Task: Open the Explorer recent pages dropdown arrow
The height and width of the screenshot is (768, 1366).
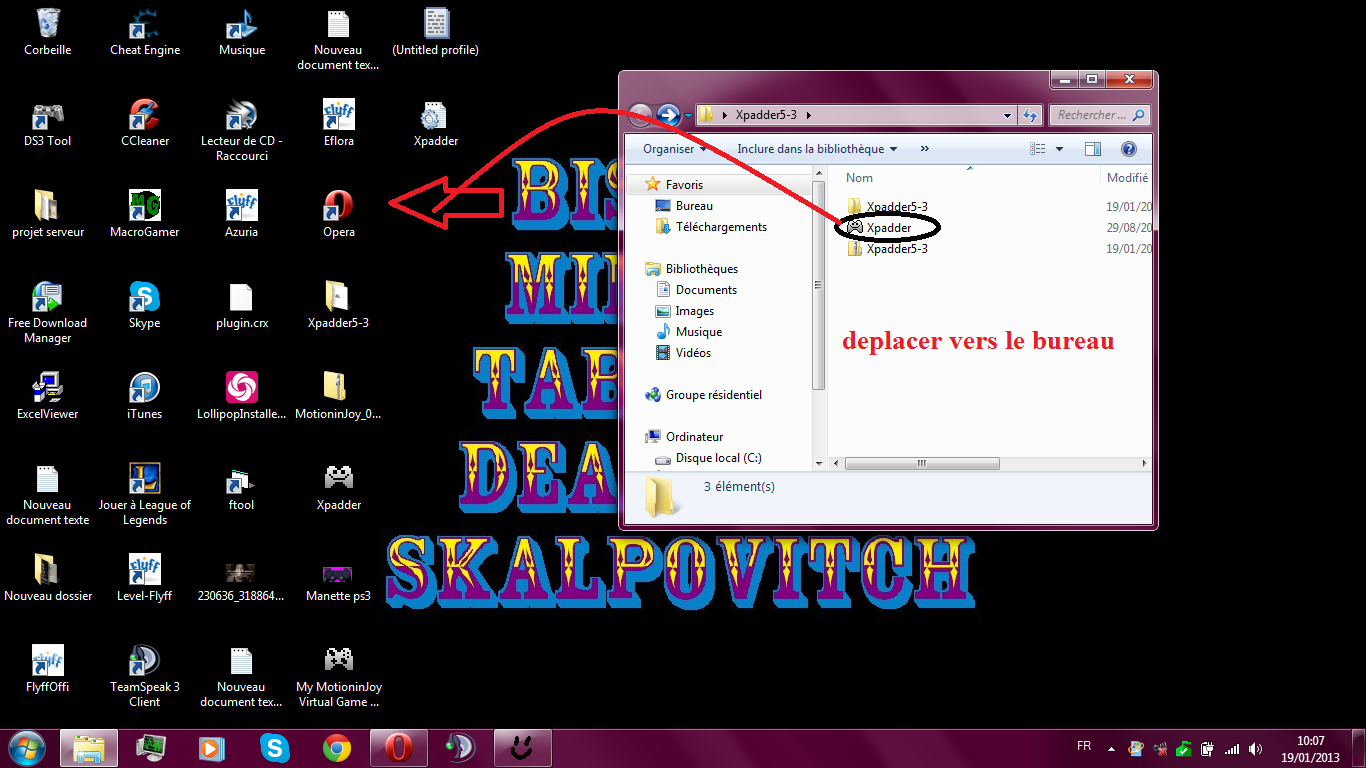Action: 687,116
